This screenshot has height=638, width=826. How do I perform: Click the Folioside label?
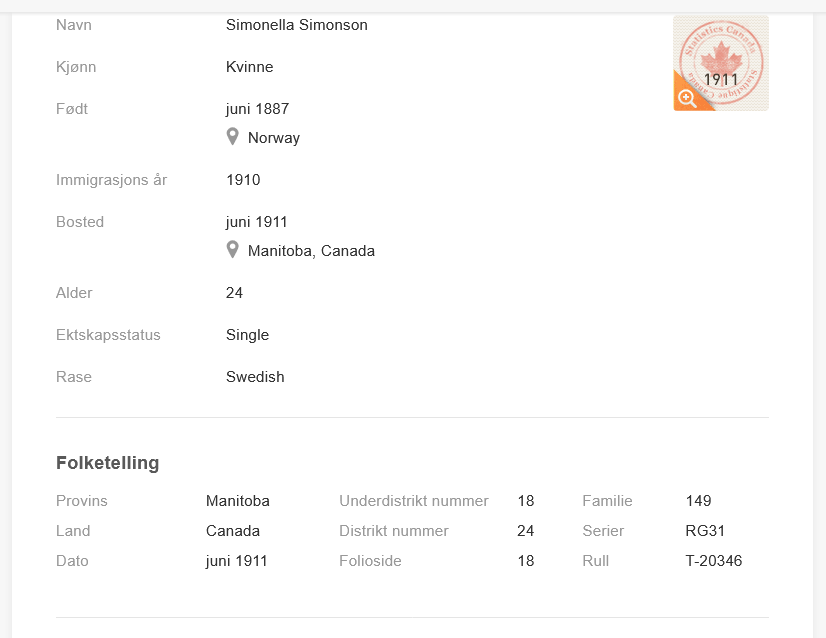point(370,561)
